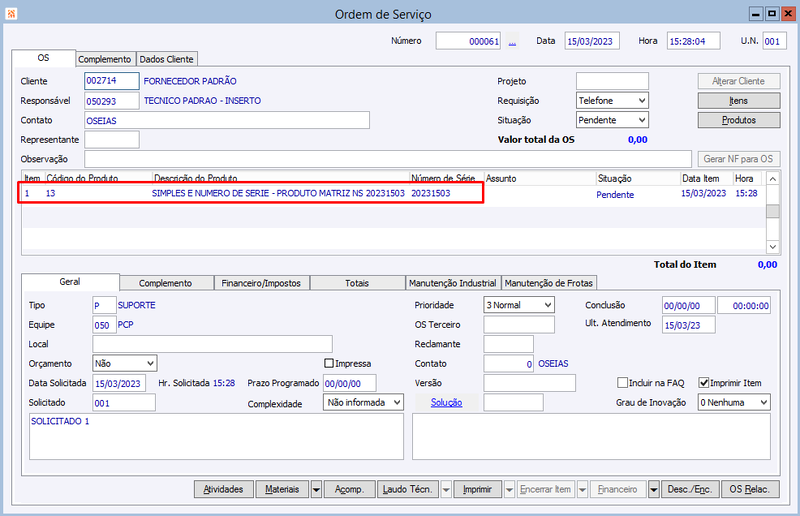Focus the Cliente code field
The width and height of the screenshot is (800, 516).
pyautogui.click(x=112, y=81)
